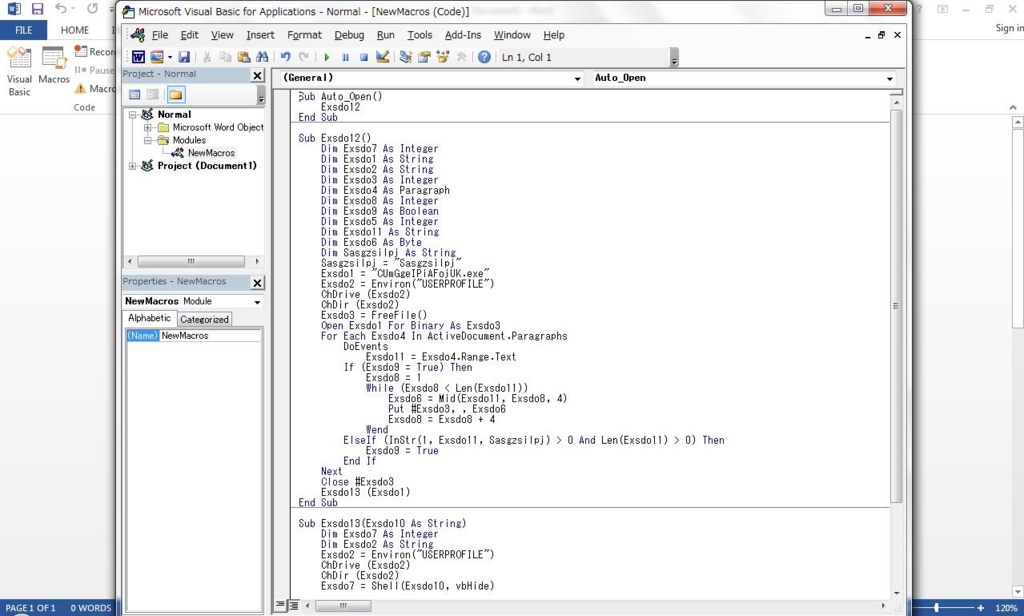Open the Insert UserForm dropdown arrow
Viewport: 1024px width, 616px height.
click(169, 57)
